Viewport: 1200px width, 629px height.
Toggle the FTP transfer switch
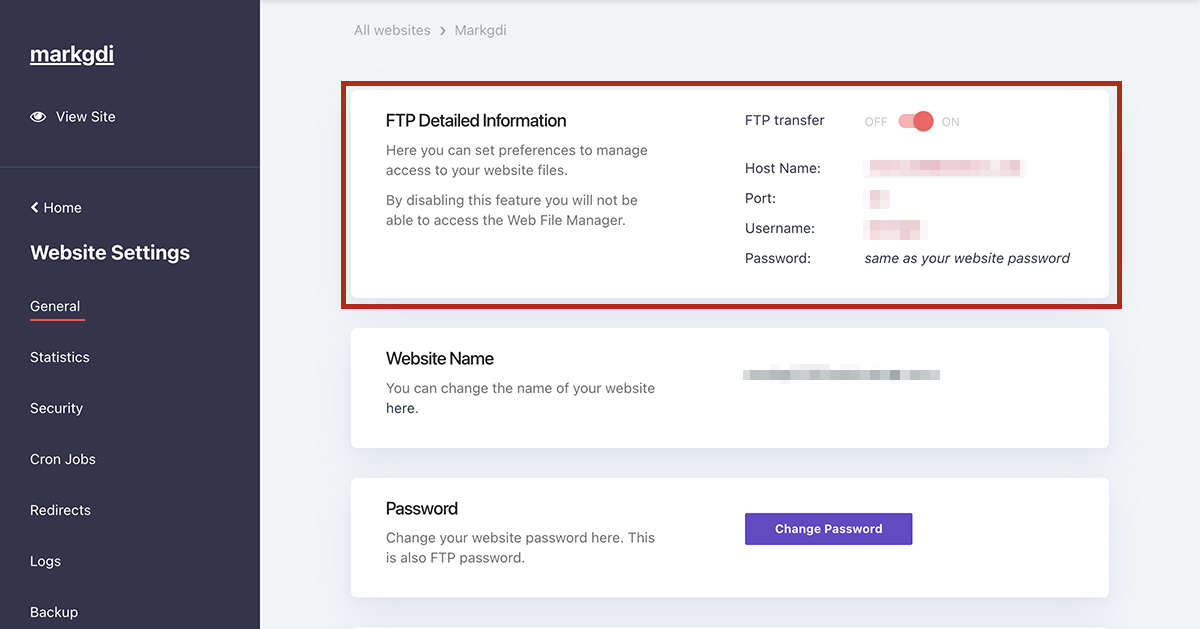coord(915,121)
